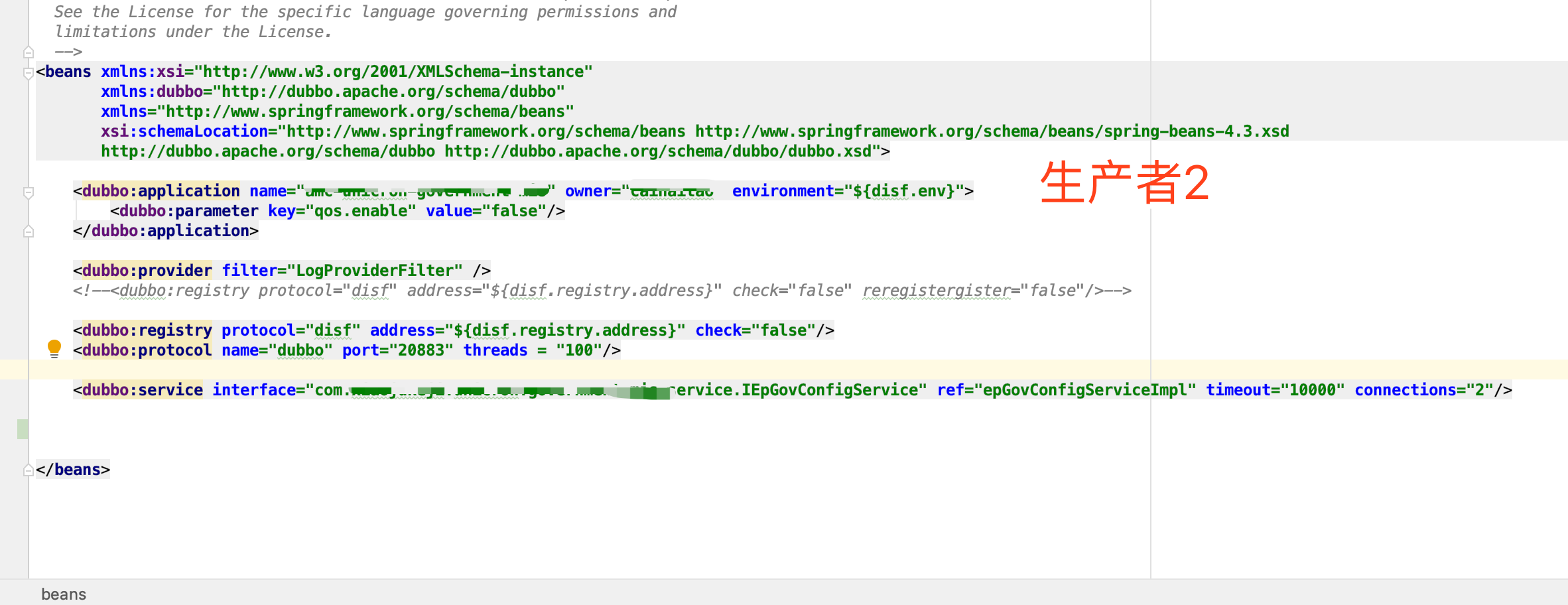The width and height of the screenshot is (1568, 605).
Task: Click the timeout value 10000
Action: 1312,390
